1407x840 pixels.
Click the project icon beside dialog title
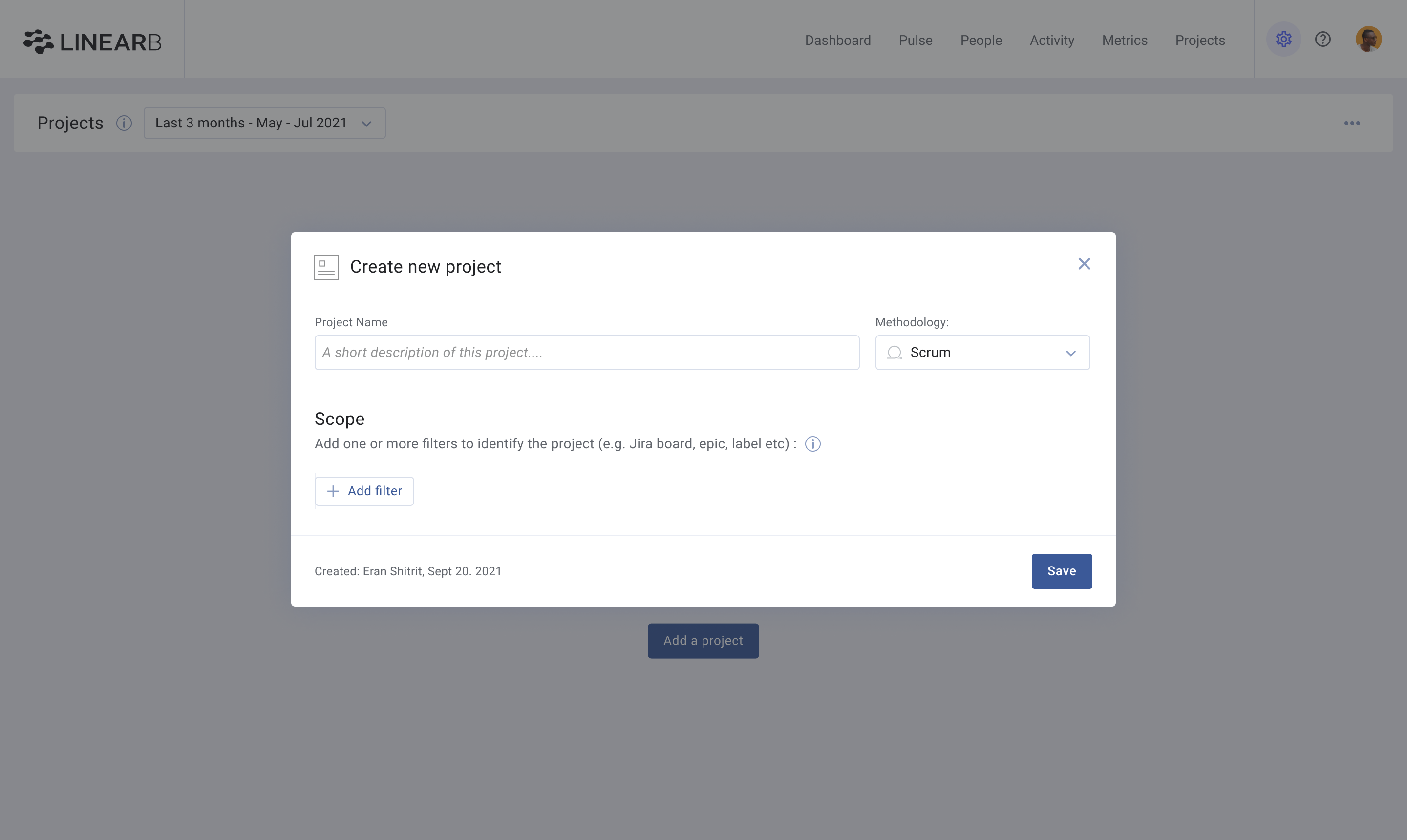point(326,267)
